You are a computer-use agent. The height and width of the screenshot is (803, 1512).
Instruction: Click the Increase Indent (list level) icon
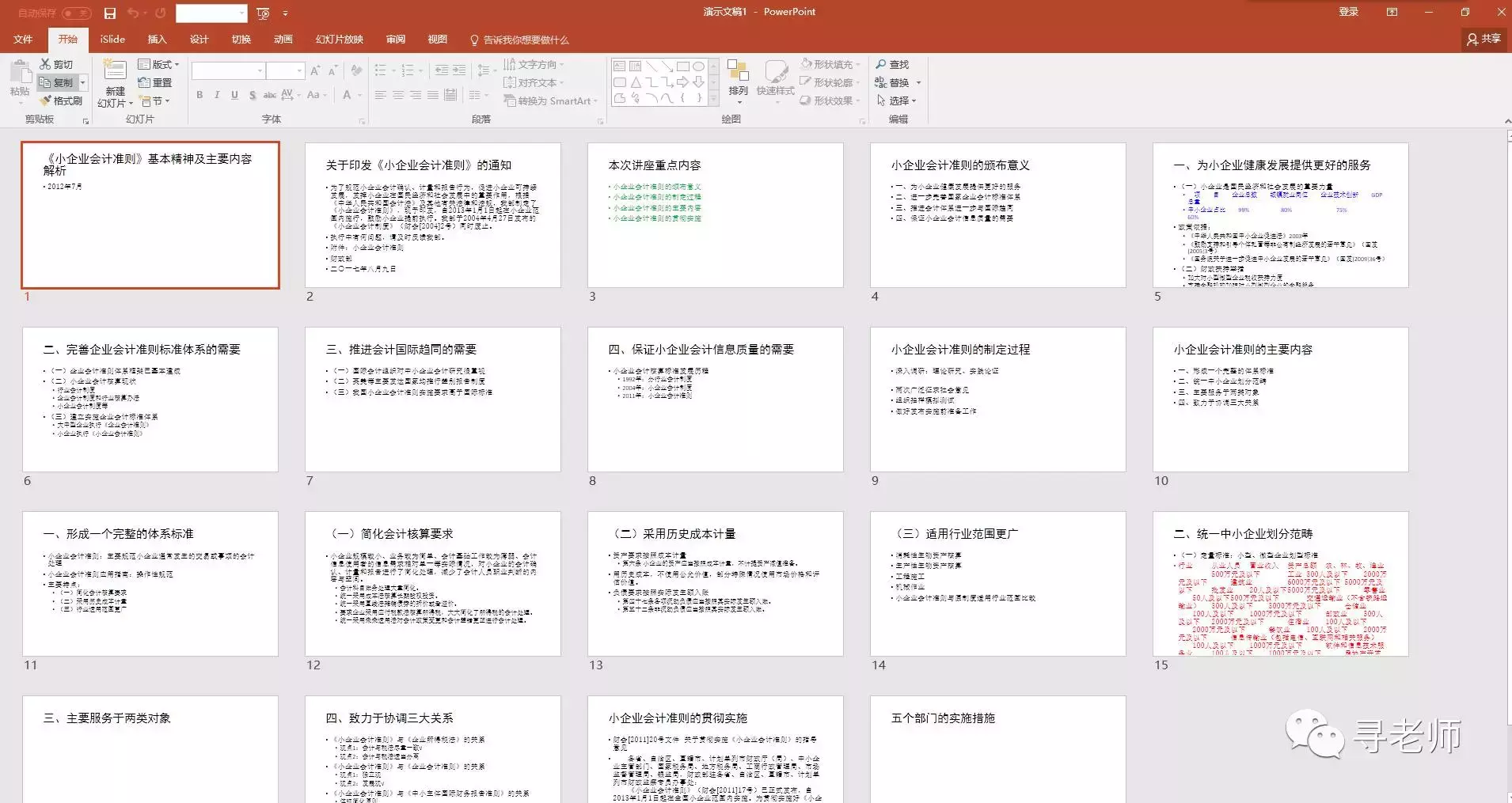459,70
